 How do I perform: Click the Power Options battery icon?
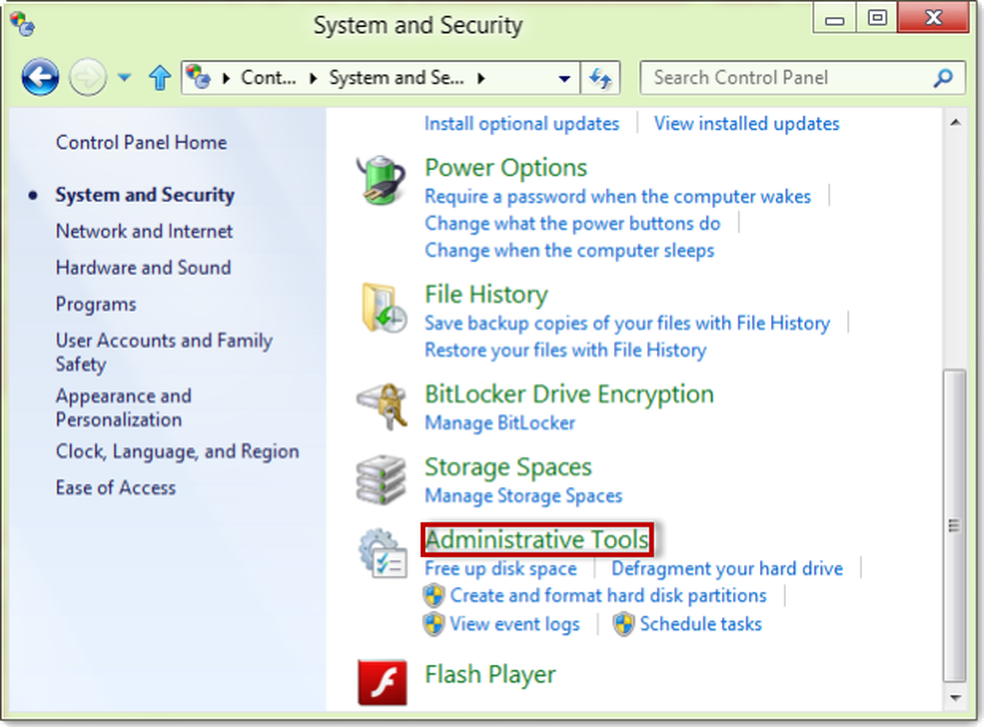click(x=381, y=182)
